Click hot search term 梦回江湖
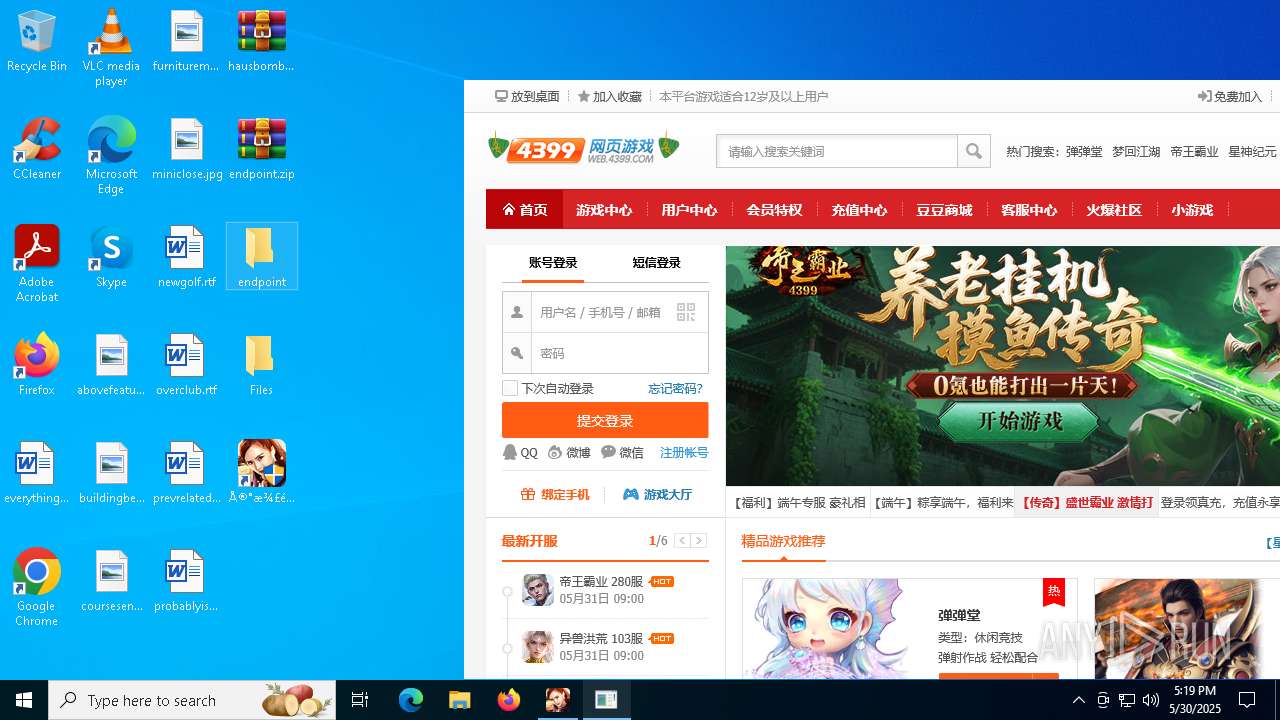This screenshot has width=1280, height=720. pyautogui.click(x=1136, y=151)
